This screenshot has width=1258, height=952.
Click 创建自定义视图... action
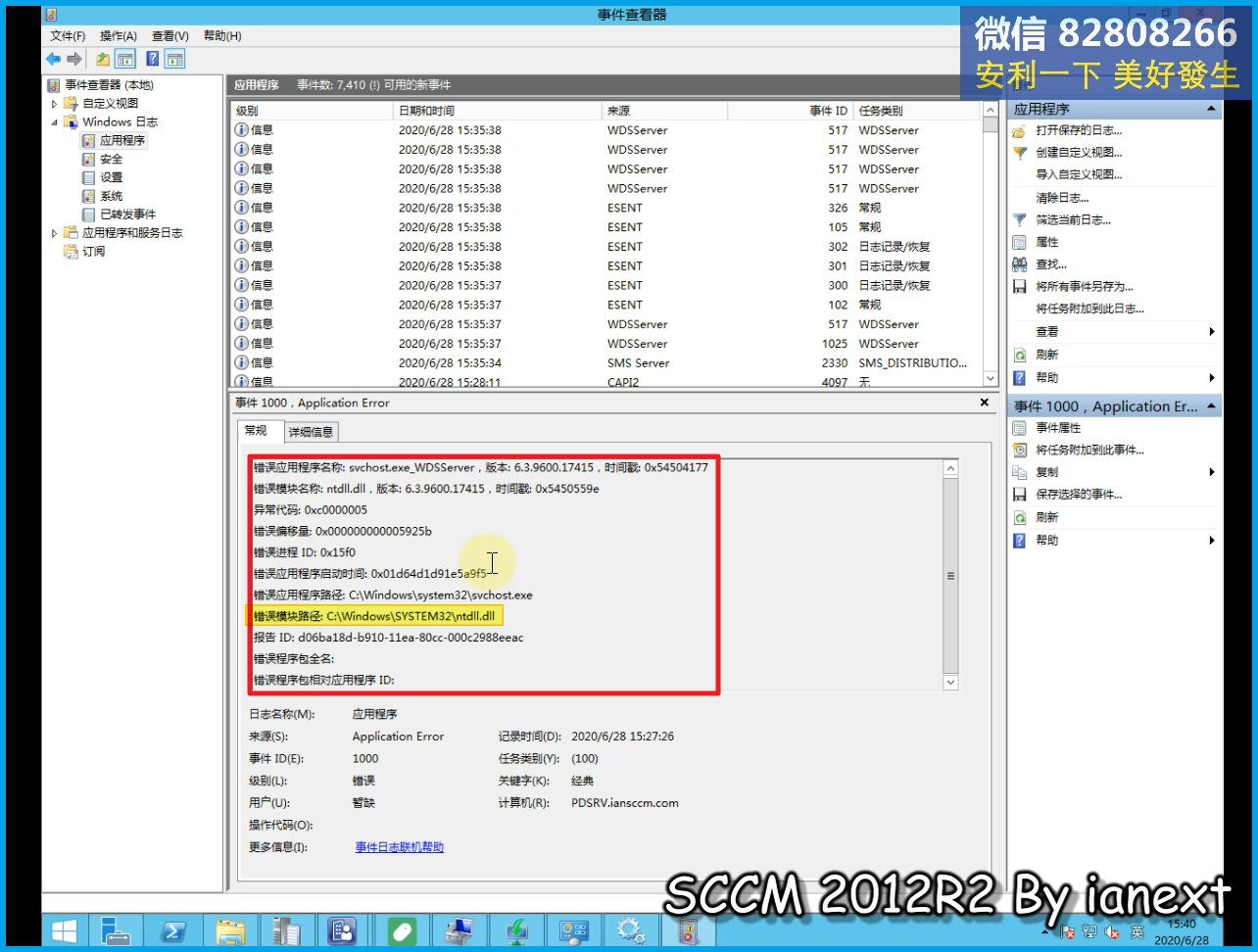[1079, 153]
